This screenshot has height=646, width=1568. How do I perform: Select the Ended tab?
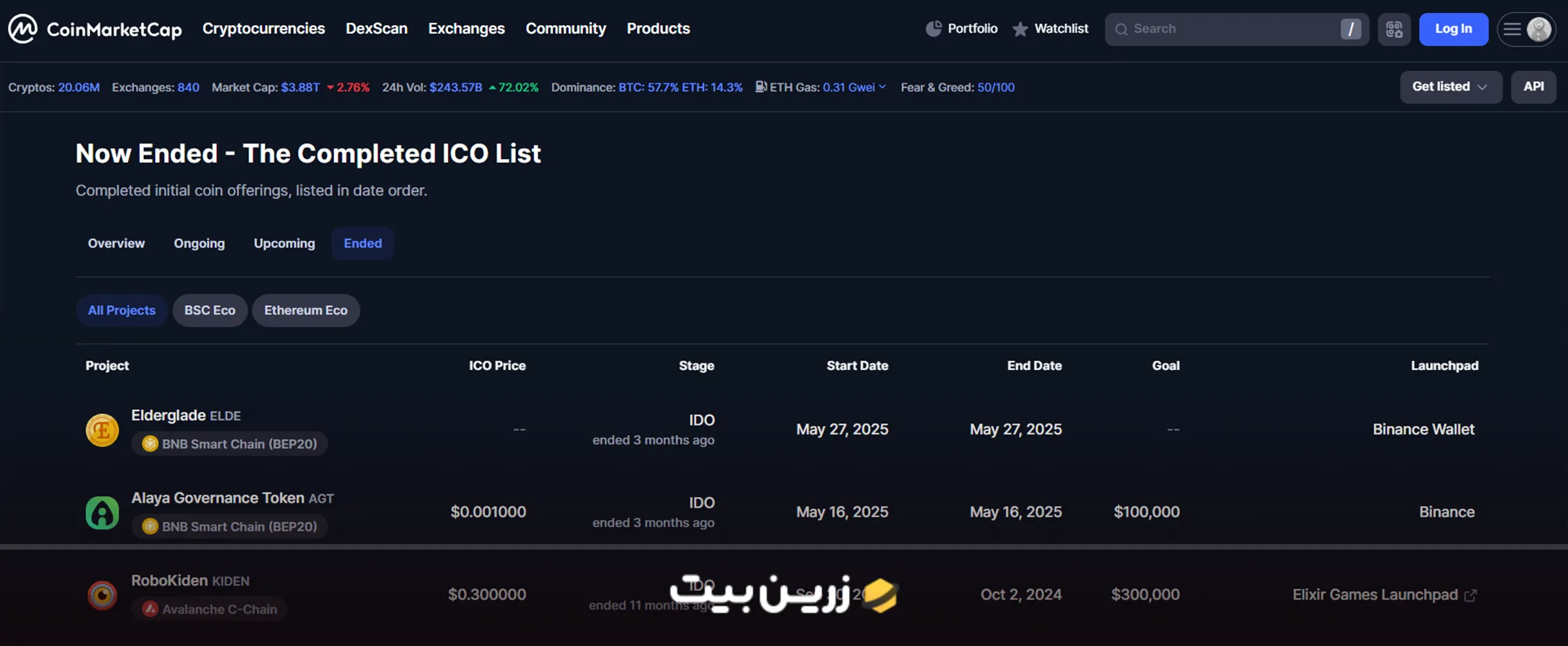363,243
